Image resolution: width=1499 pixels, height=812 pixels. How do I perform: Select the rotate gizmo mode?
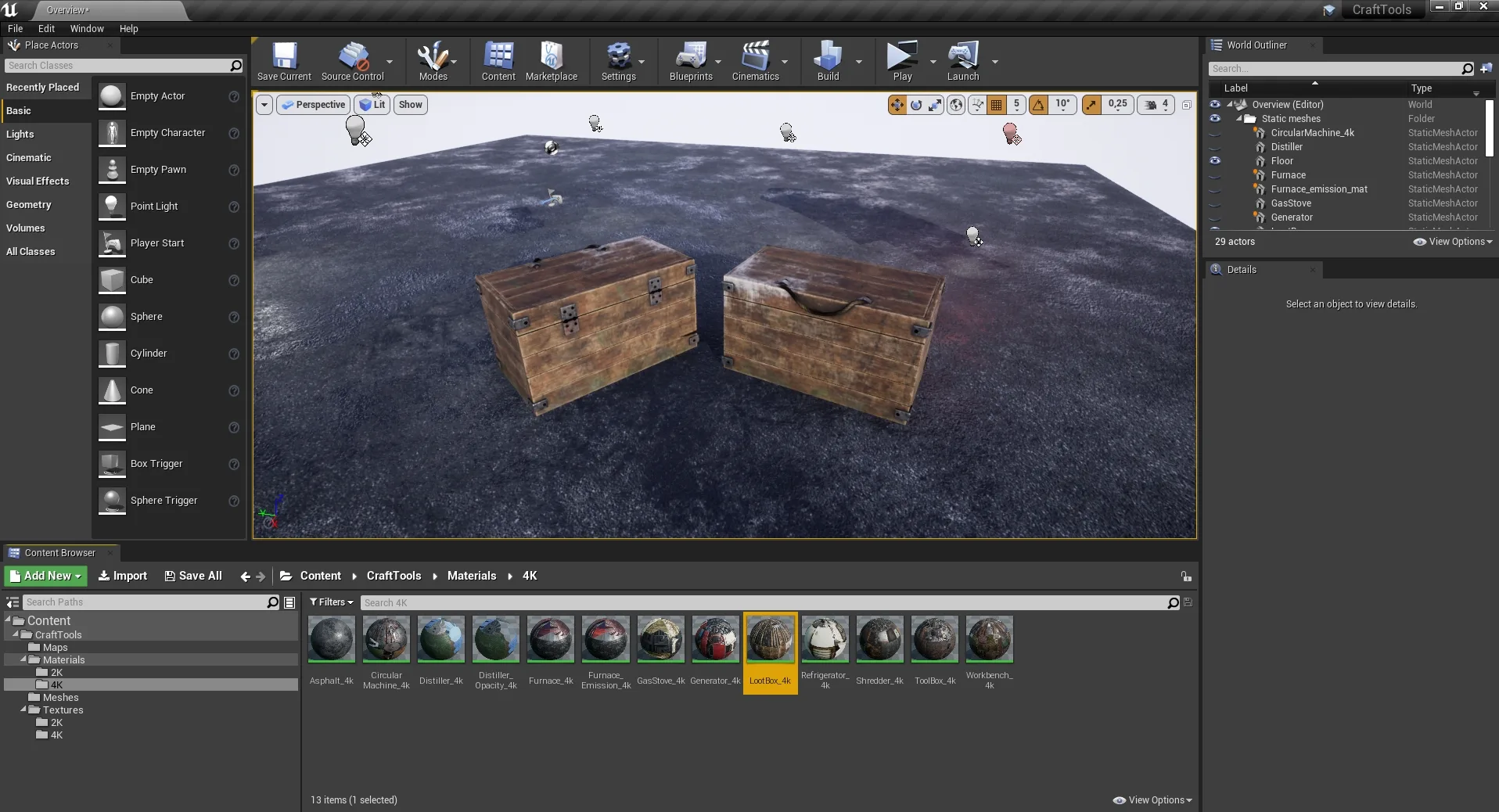point(916,105)
